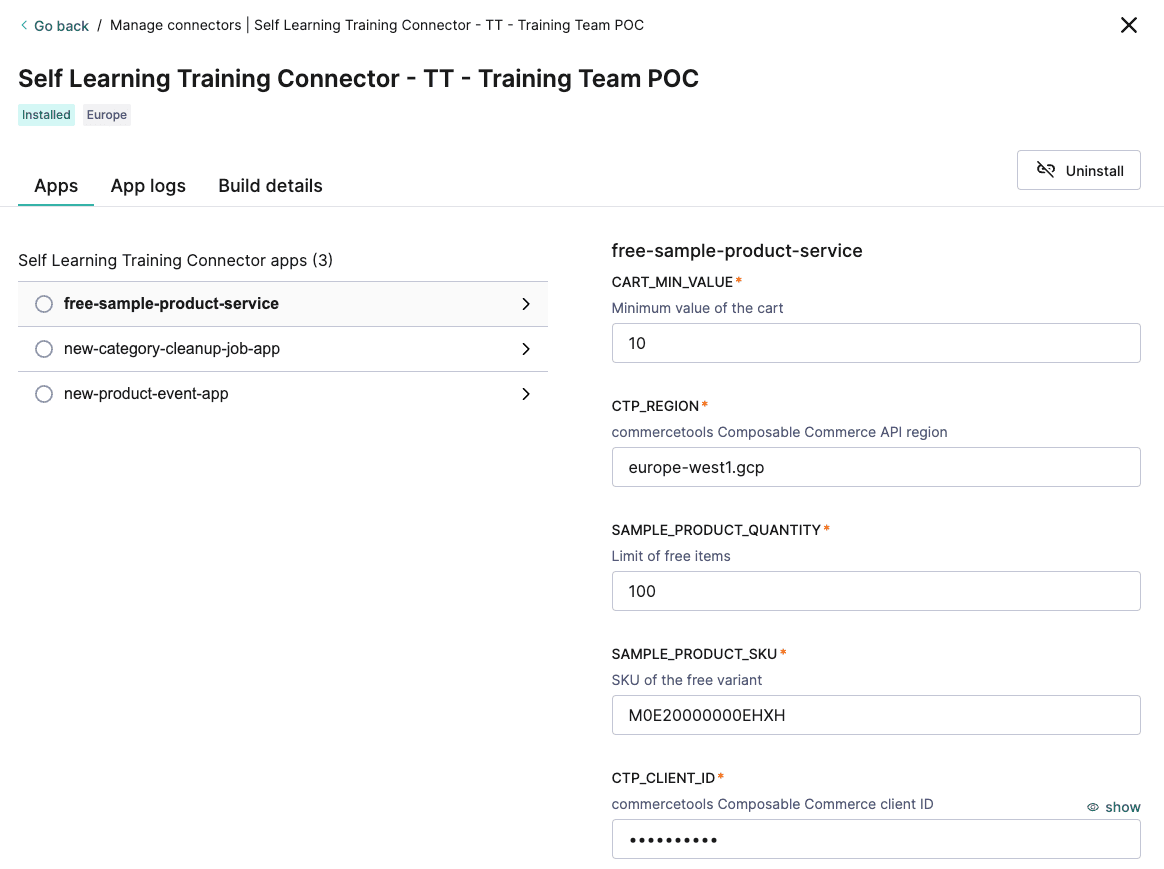Switch to the App logs tab
This screenshot has height=869, width=1164.
coord(148,185)
